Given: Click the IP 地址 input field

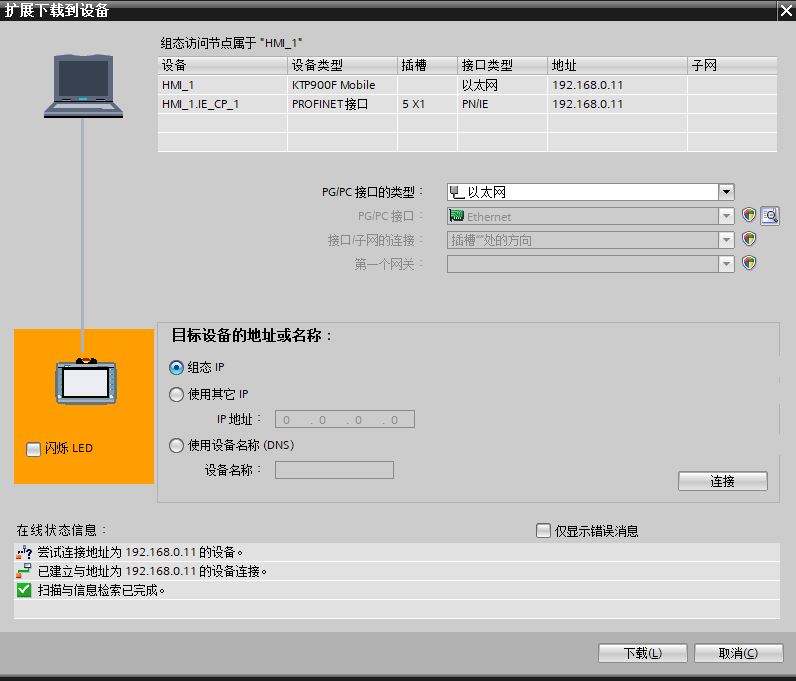Looking at the screenshot, I should (345, 419).
